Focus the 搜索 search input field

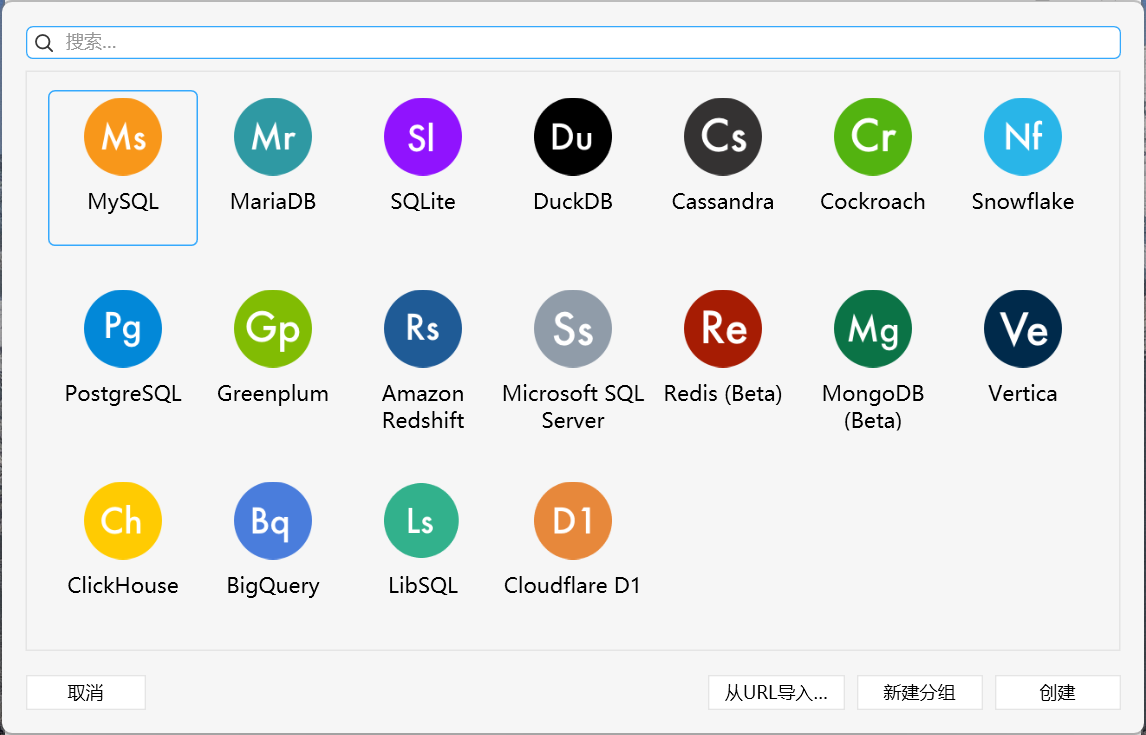click(x=573, y=42)
